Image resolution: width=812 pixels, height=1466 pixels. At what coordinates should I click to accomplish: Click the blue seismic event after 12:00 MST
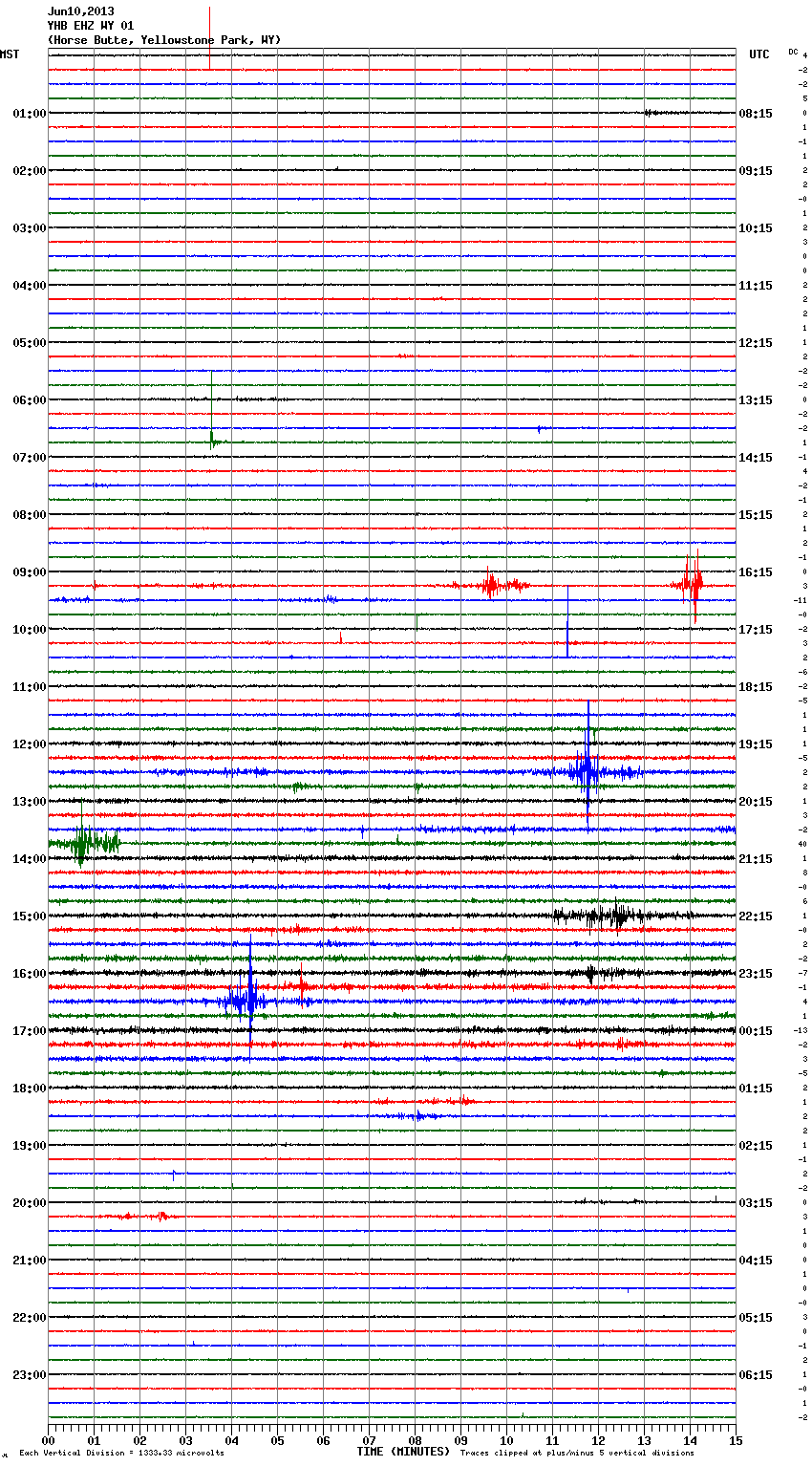pyautogui.click(x=587, y=770)
